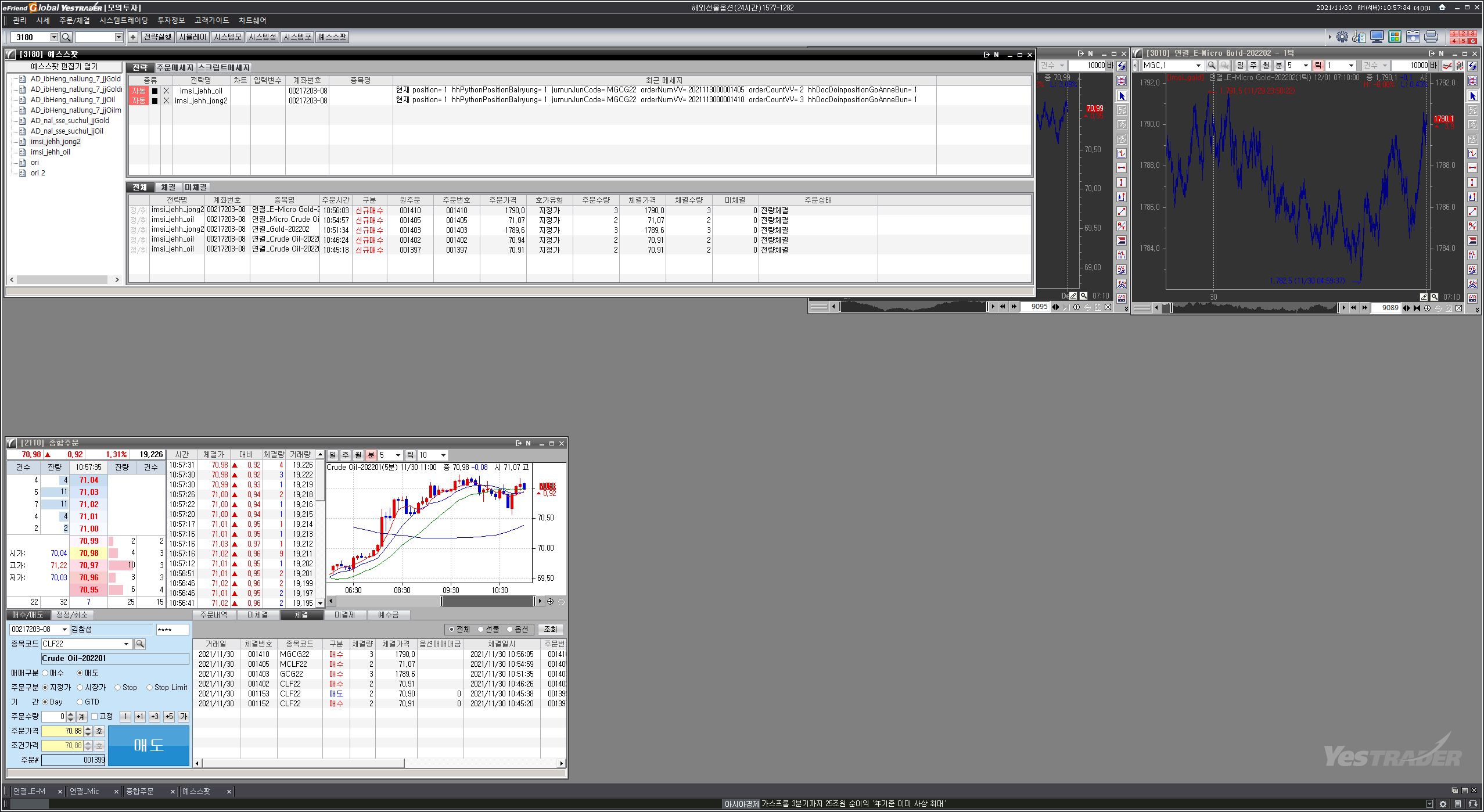This screenshot has width=1484, height=812.
Task: Click the screen capture camera icon
Action: pyautogui.click(x=1413, y=37)
